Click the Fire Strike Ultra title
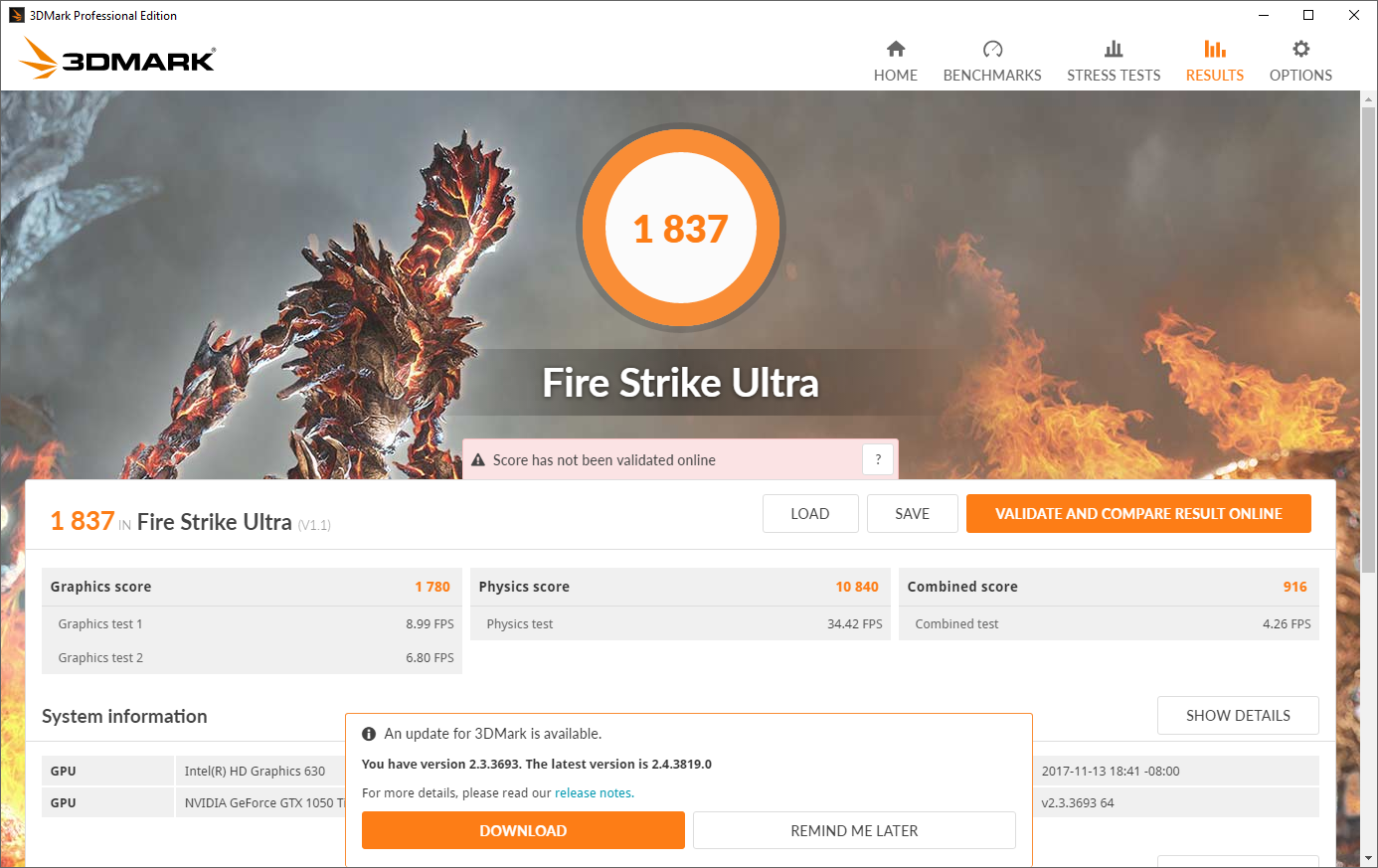 (681, 383)
